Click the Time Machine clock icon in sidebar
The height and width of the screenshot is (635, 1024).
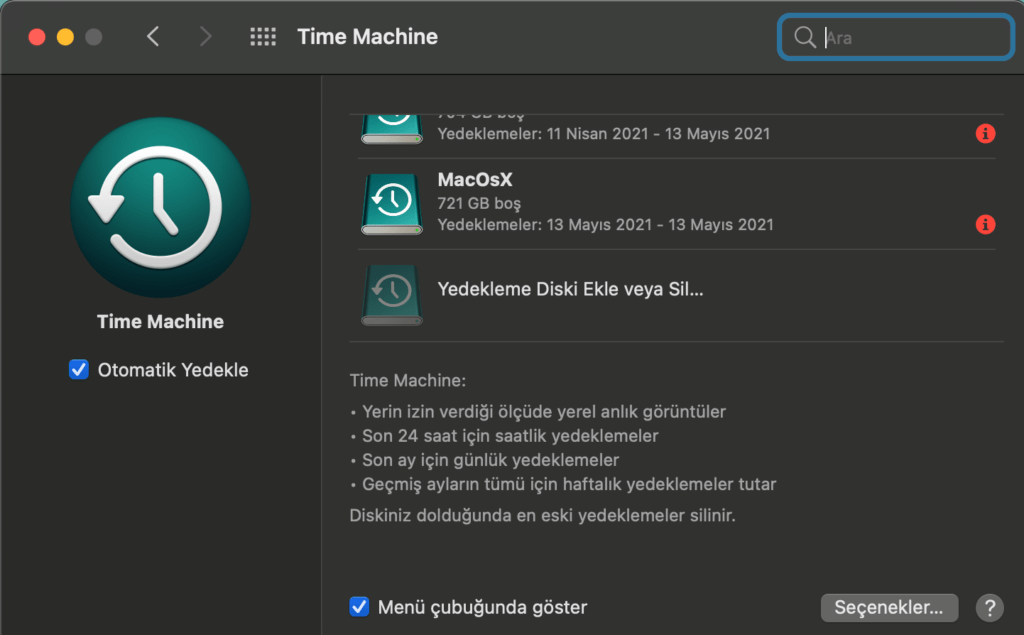(x=160, y=207)
